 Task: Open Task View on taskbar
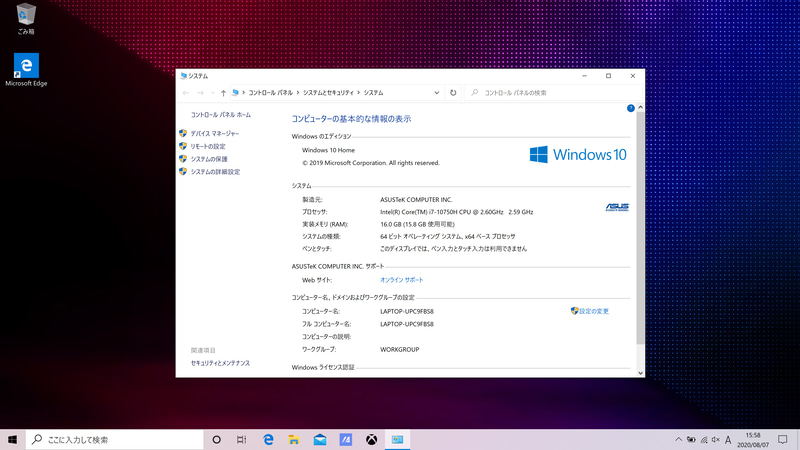pyautogui.click(x=242, y=439)
